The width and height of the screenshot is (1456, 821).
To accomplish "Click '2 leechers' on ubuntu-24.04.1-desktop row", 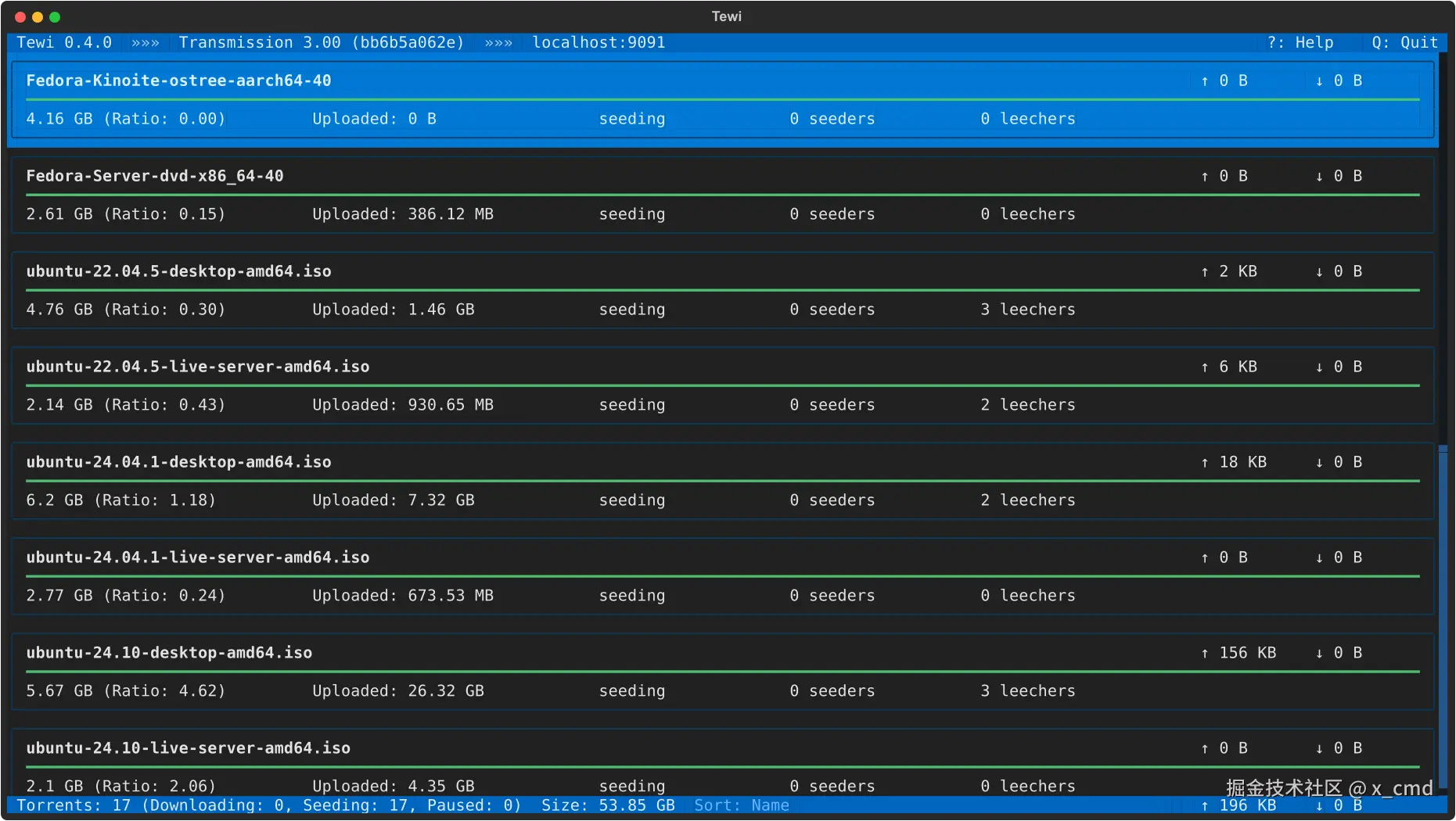I will 1028,500.
